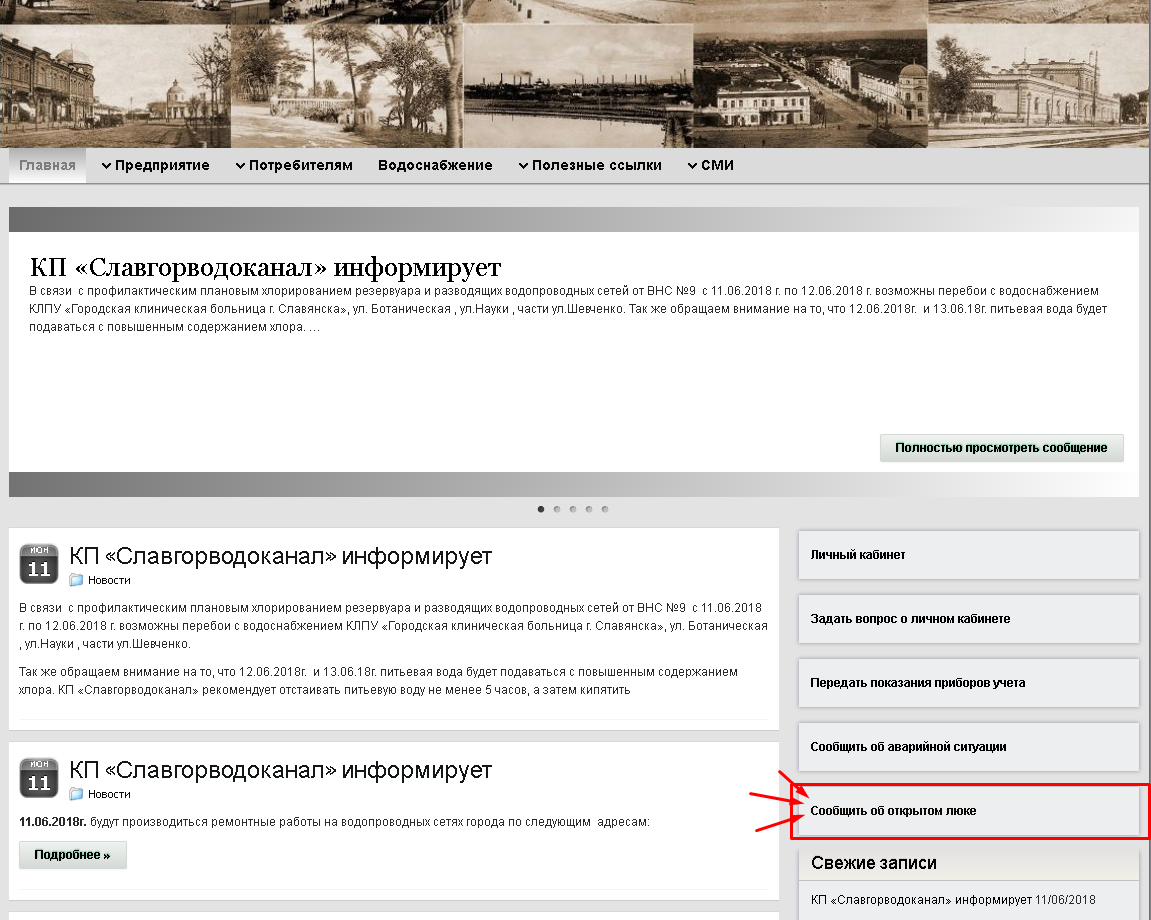
Task: Click Сообщить об открытом люке
Action: 968,811
